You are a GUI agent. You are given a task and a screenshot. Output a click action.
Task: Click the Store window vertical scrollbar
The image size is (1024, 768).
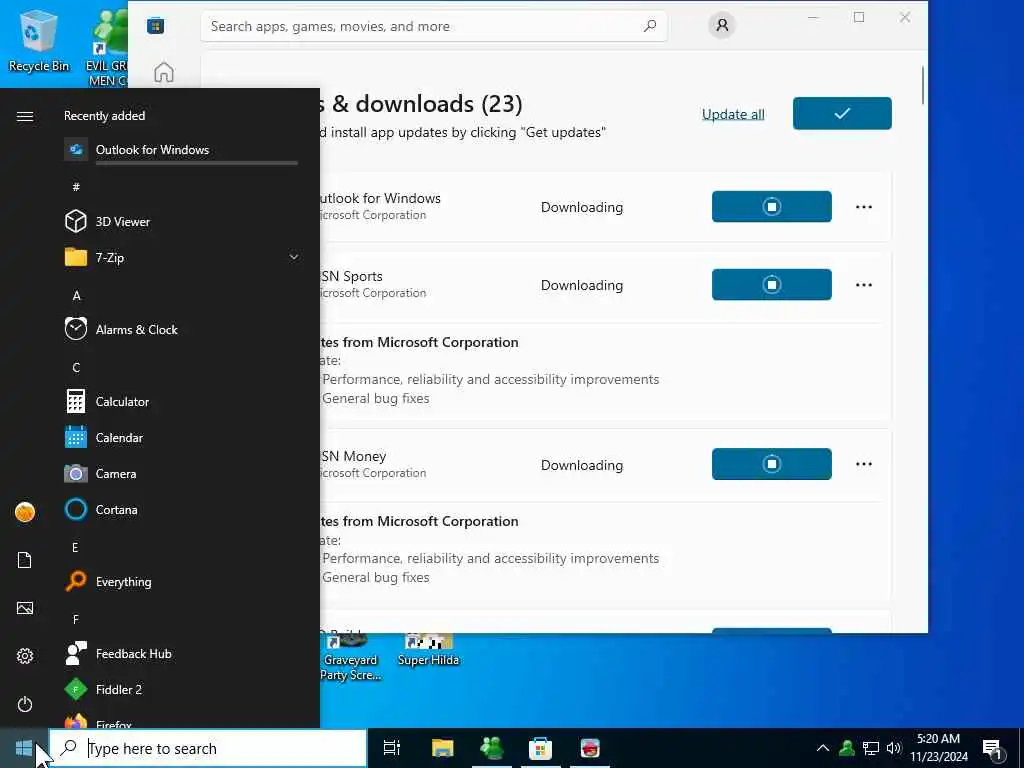923,85
